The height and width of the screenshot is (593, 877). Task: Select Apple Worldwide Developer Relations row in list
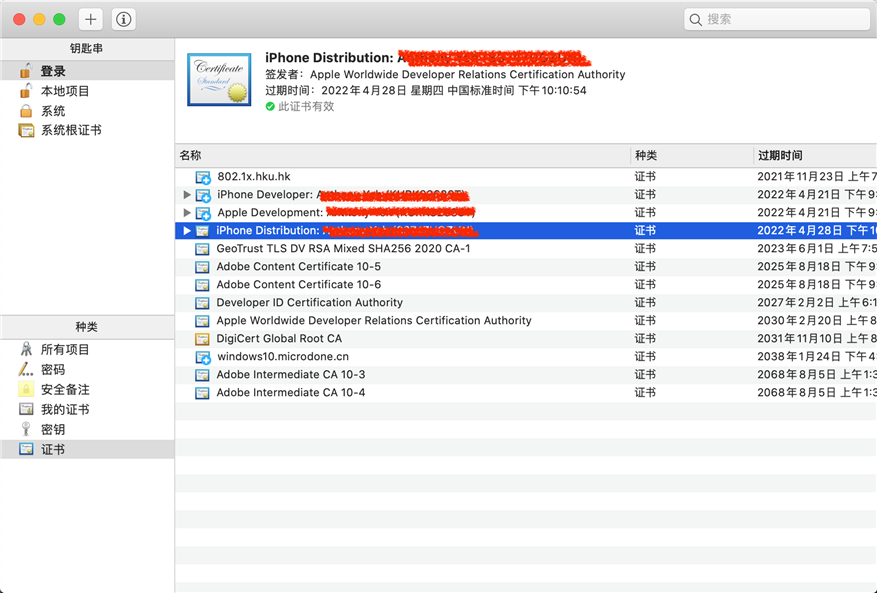tap(374, 321)
